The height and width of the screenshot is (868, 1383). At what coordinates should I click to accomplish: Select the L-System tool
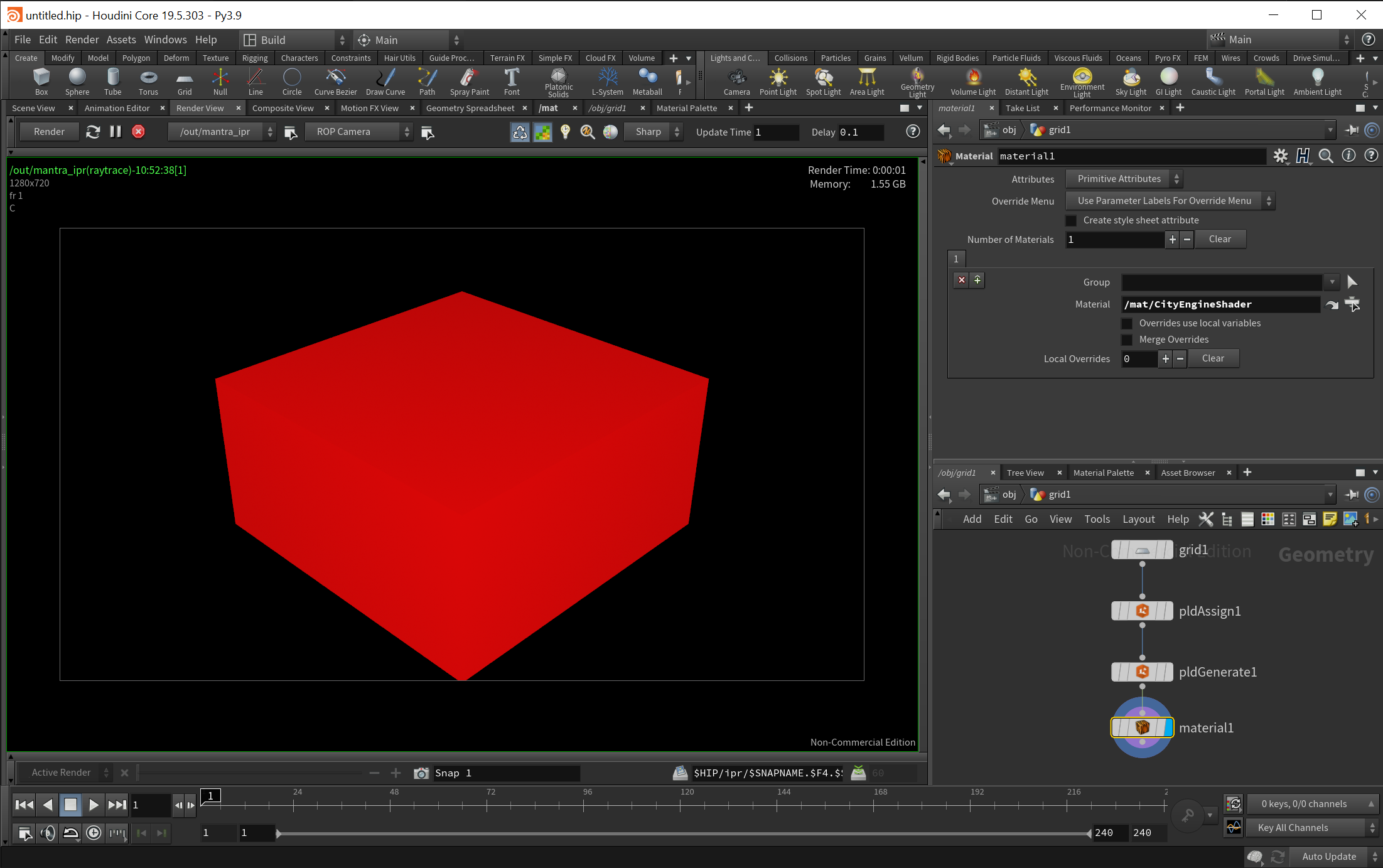(607, 82)
